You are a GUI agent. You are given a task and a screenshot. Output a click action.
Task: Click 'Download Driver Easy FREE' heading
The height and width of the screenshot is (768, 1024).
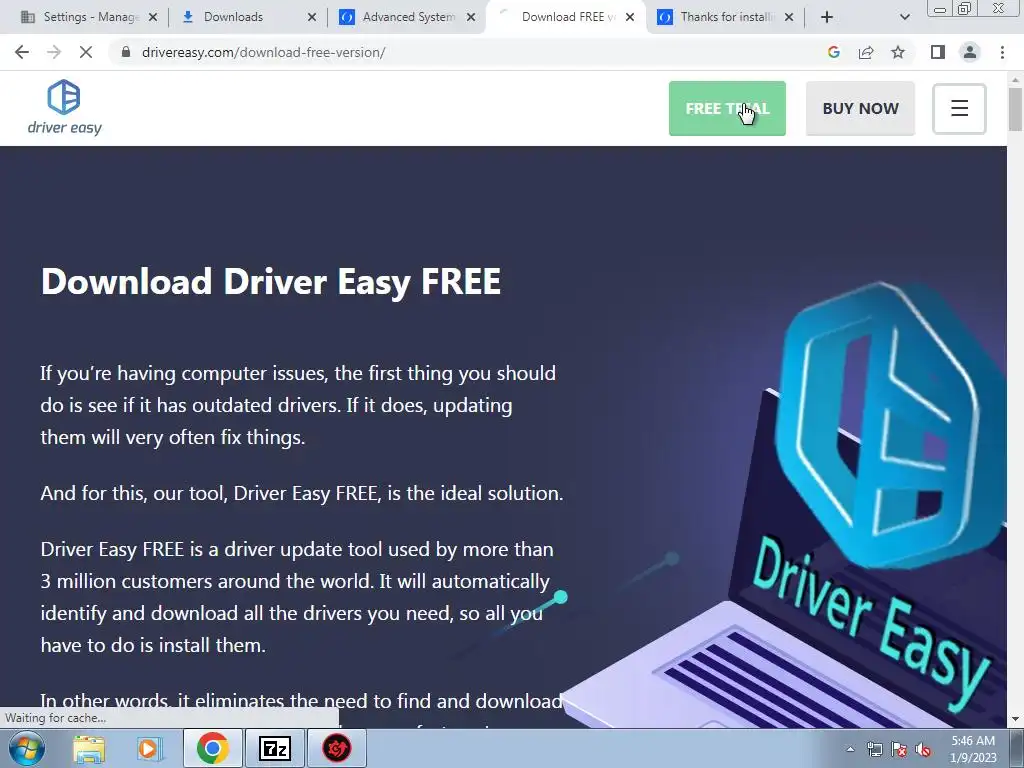click(x=270, y=282)
